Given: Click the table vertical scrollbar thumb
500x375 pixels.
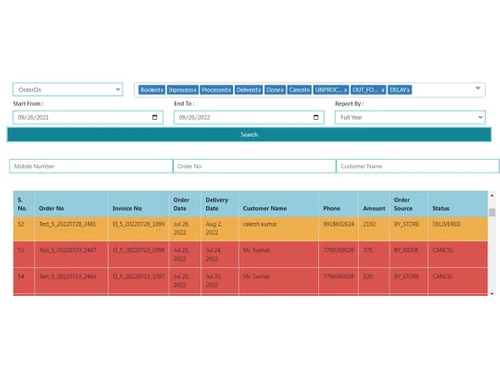Looking at the screenshot, I should click(492, 212).
